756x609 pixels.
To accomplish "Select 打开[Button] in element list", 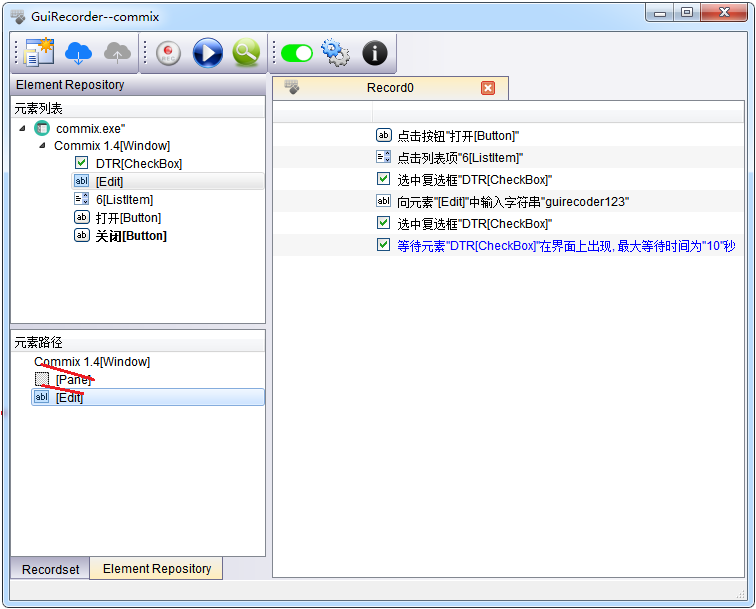I will click(x=128, y=218).
